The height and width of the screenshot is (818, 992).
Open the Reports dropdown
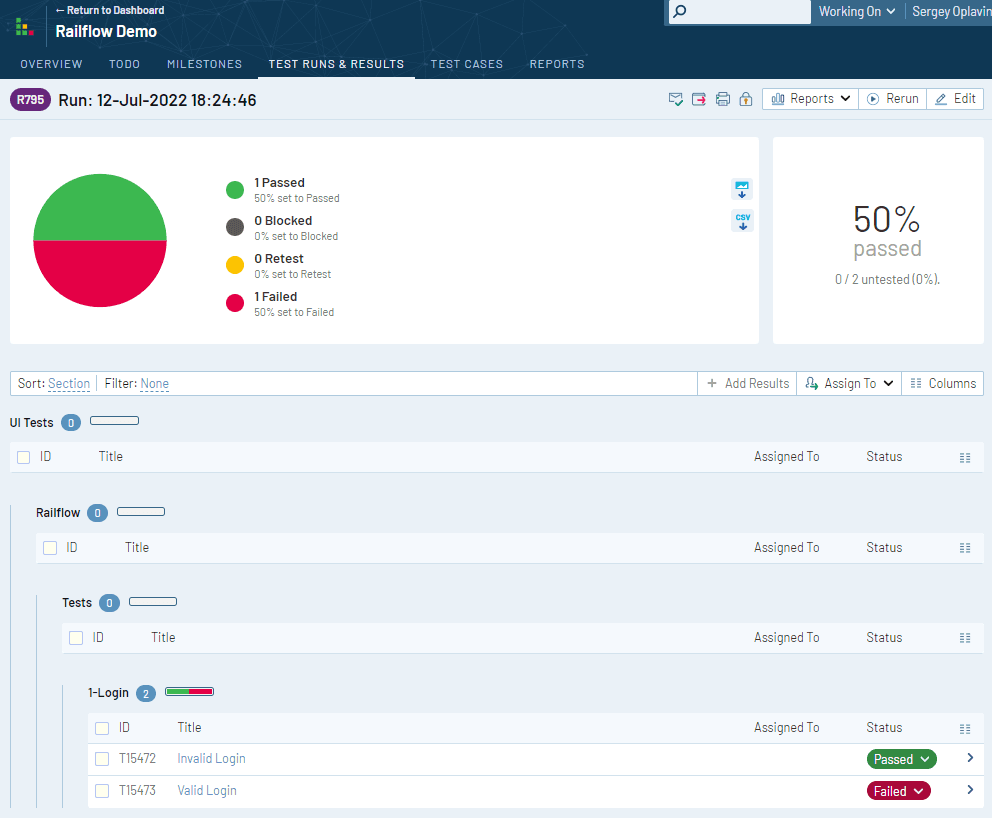(x=809, y=98)
